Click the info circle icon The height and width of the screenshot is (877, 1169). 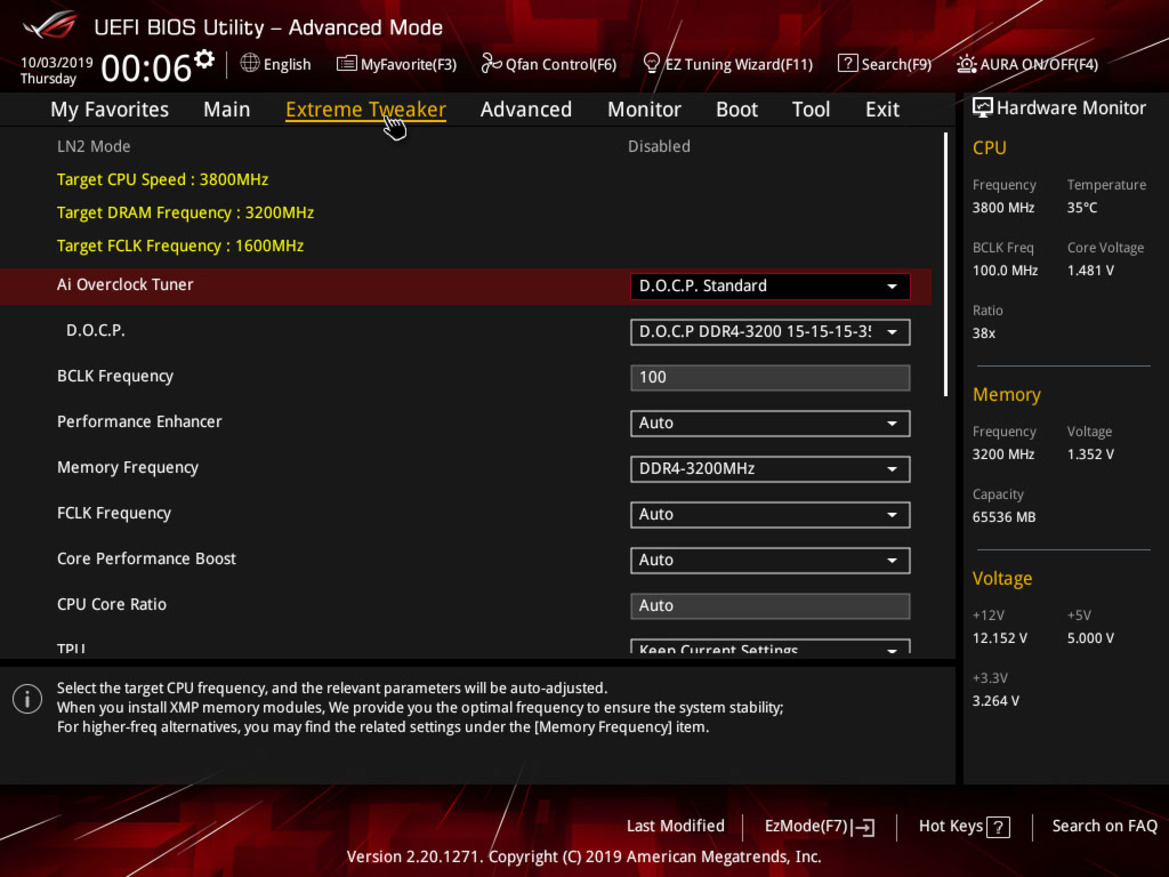28,699
